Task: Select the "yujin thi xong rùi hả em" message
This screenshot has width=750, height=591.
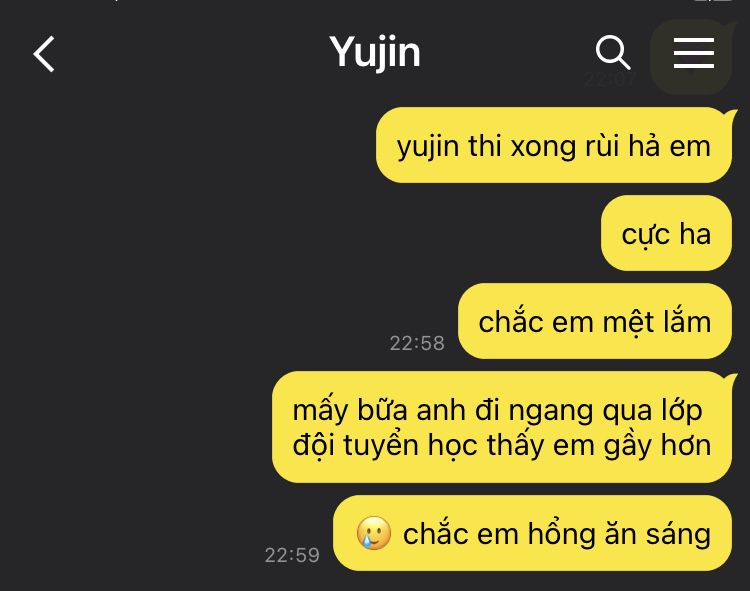Action: click(x=554, y=145)
